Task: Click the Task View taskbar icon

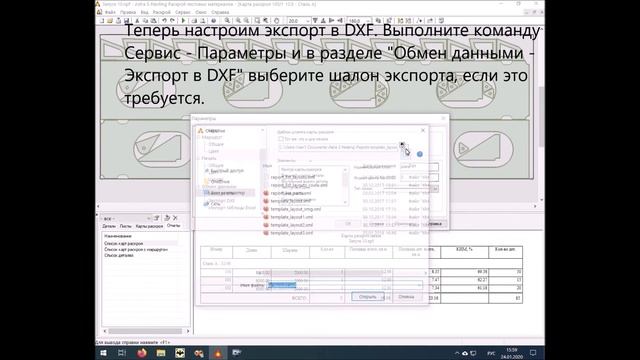Action: coord(122,353)
